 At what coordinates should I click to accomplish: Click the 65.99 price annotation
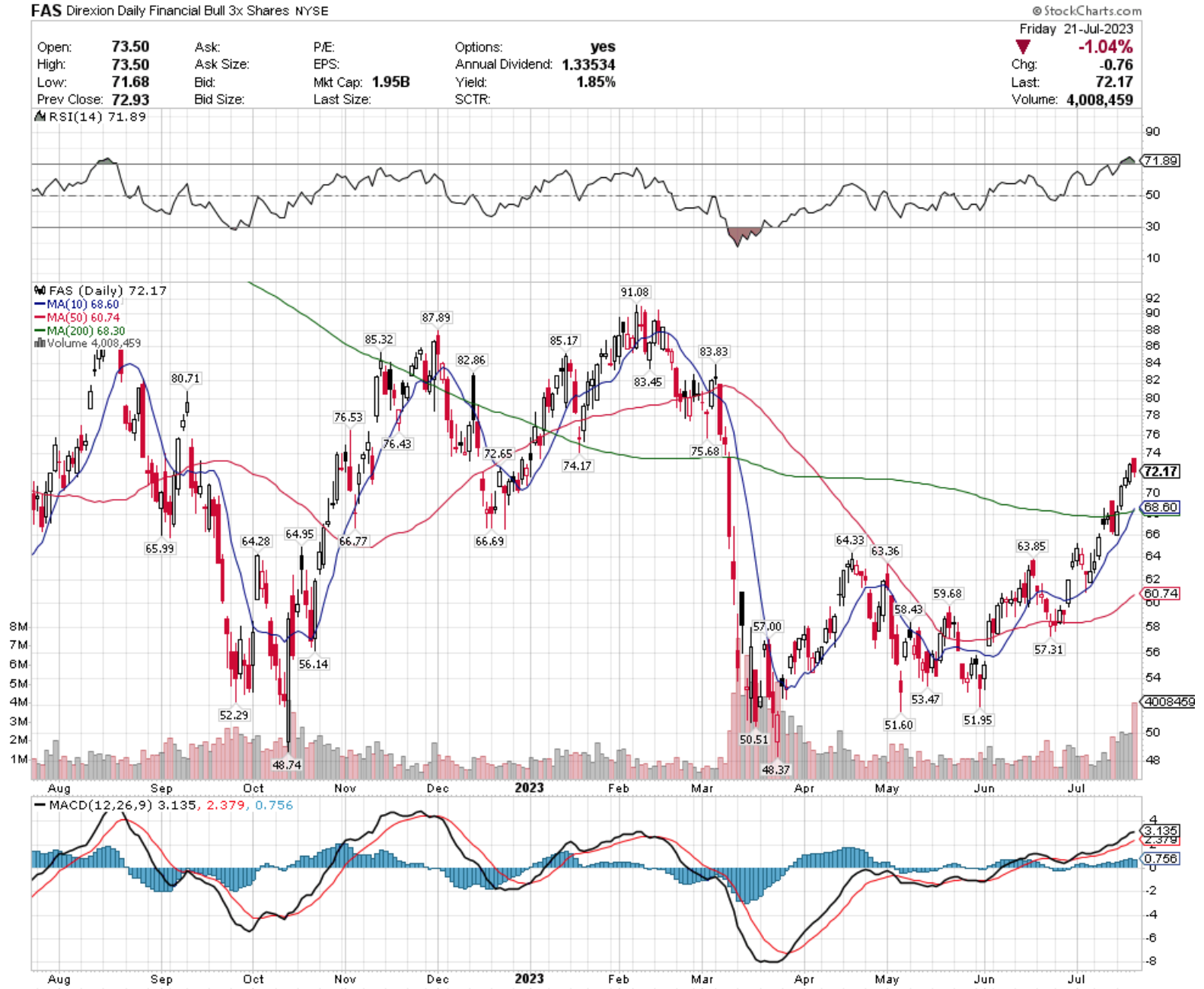pos(160,549)
